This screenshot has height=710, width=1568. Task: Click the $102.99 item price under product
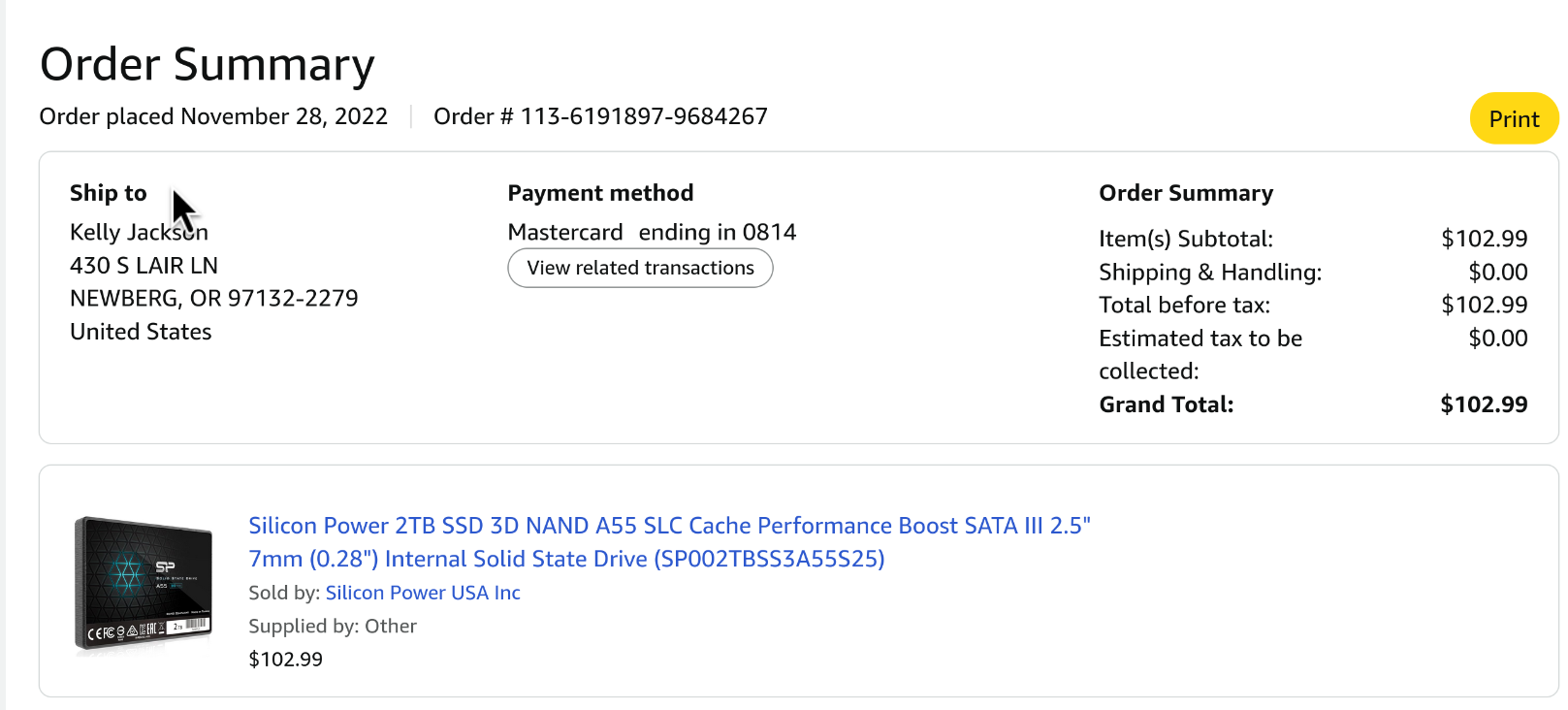[x=285, y=660]
